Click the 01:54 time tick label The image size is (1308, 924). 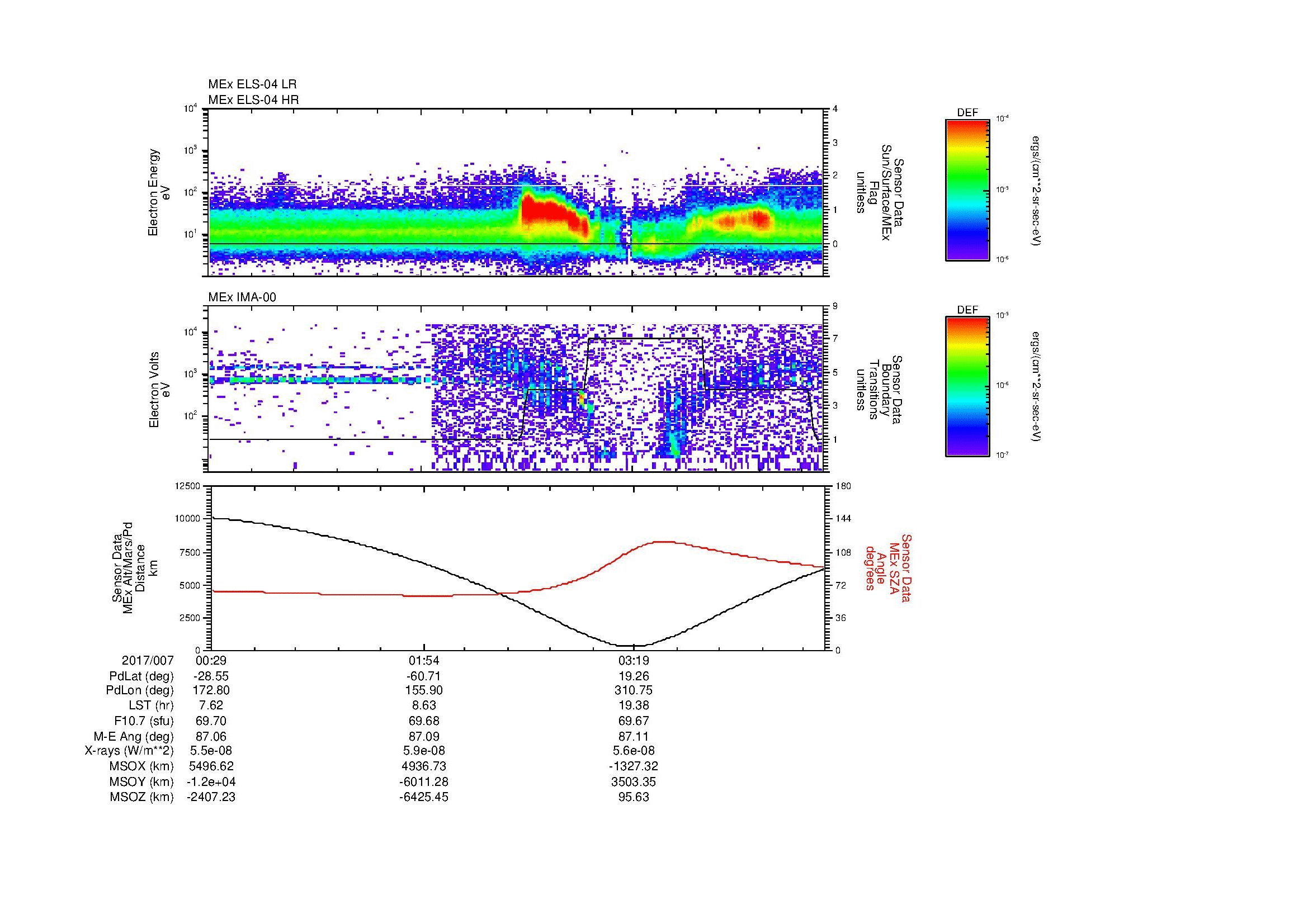pos(424,660)
